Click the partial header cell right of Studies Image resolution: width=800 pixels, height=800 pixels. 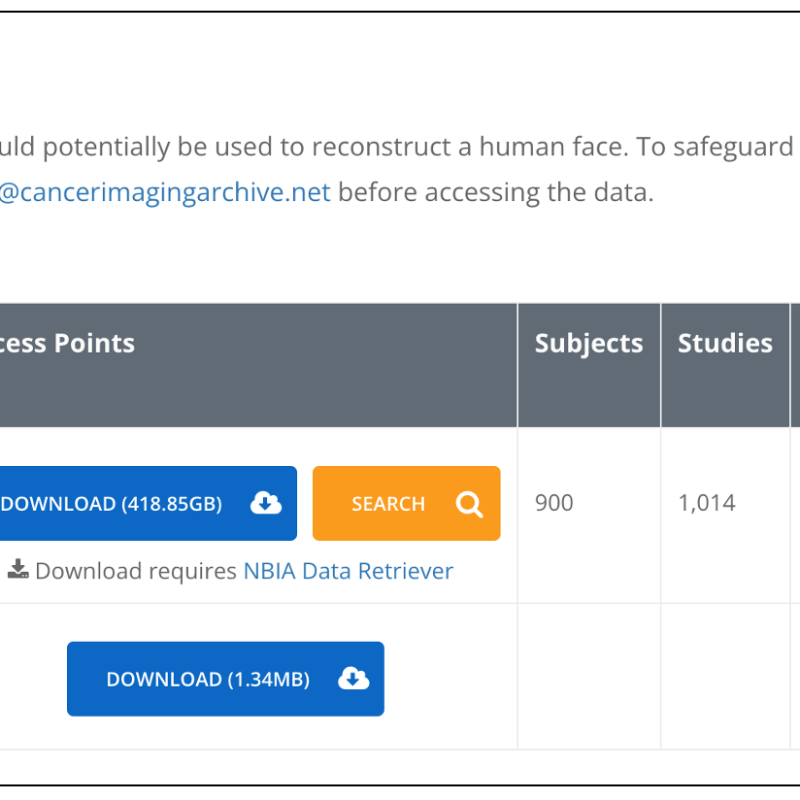[x=795, y=365]
